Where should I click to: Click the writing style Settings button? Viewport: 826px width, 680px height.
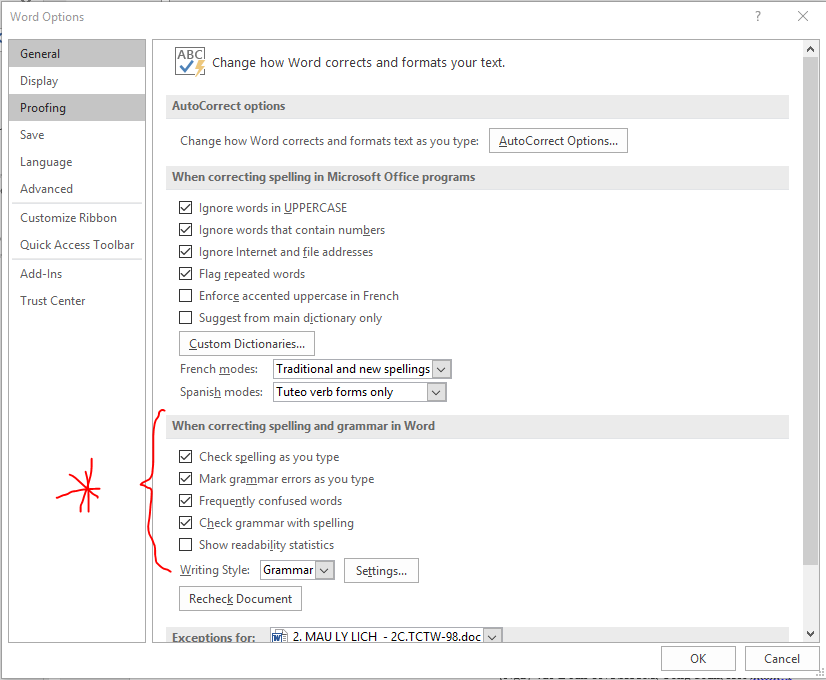point(381,570)
